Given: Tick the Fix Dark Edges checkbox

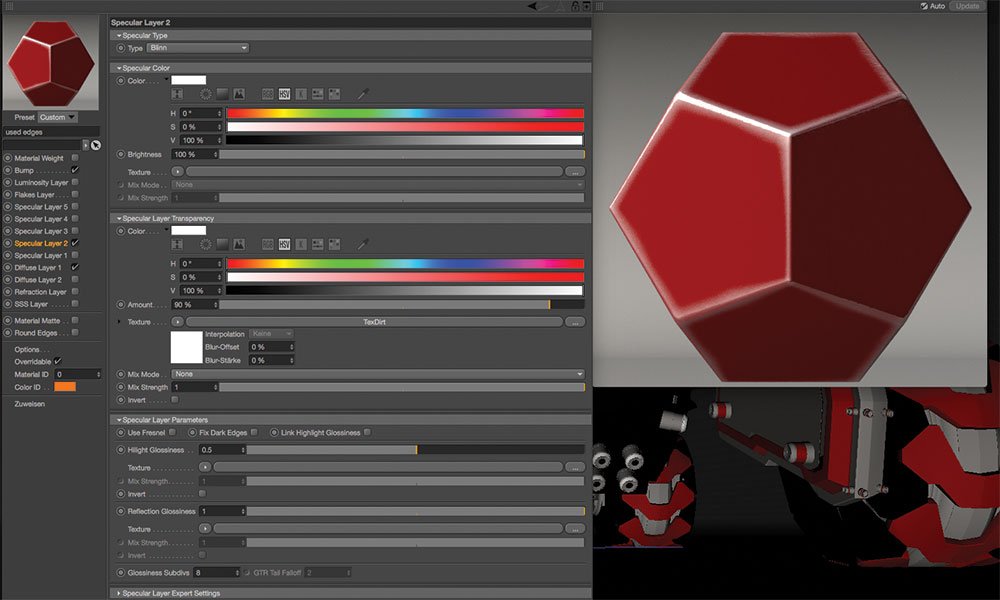Looking at the screenshot, I should coord(254,432).
